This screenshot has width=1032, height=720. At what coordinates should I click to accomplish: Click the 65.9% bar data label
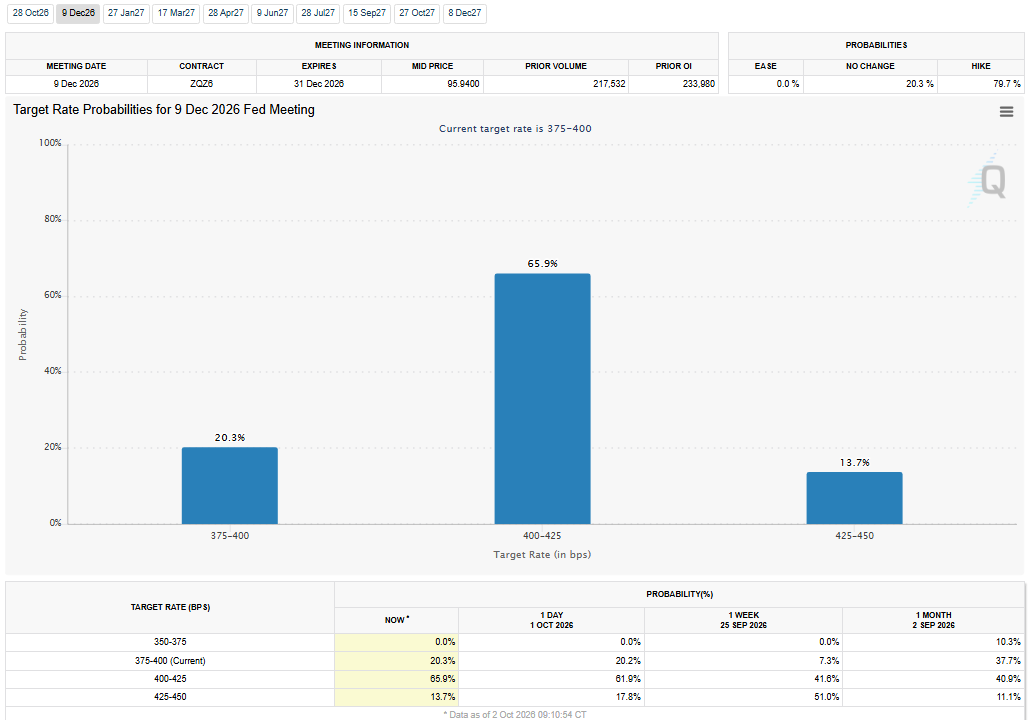click(542, 264)
